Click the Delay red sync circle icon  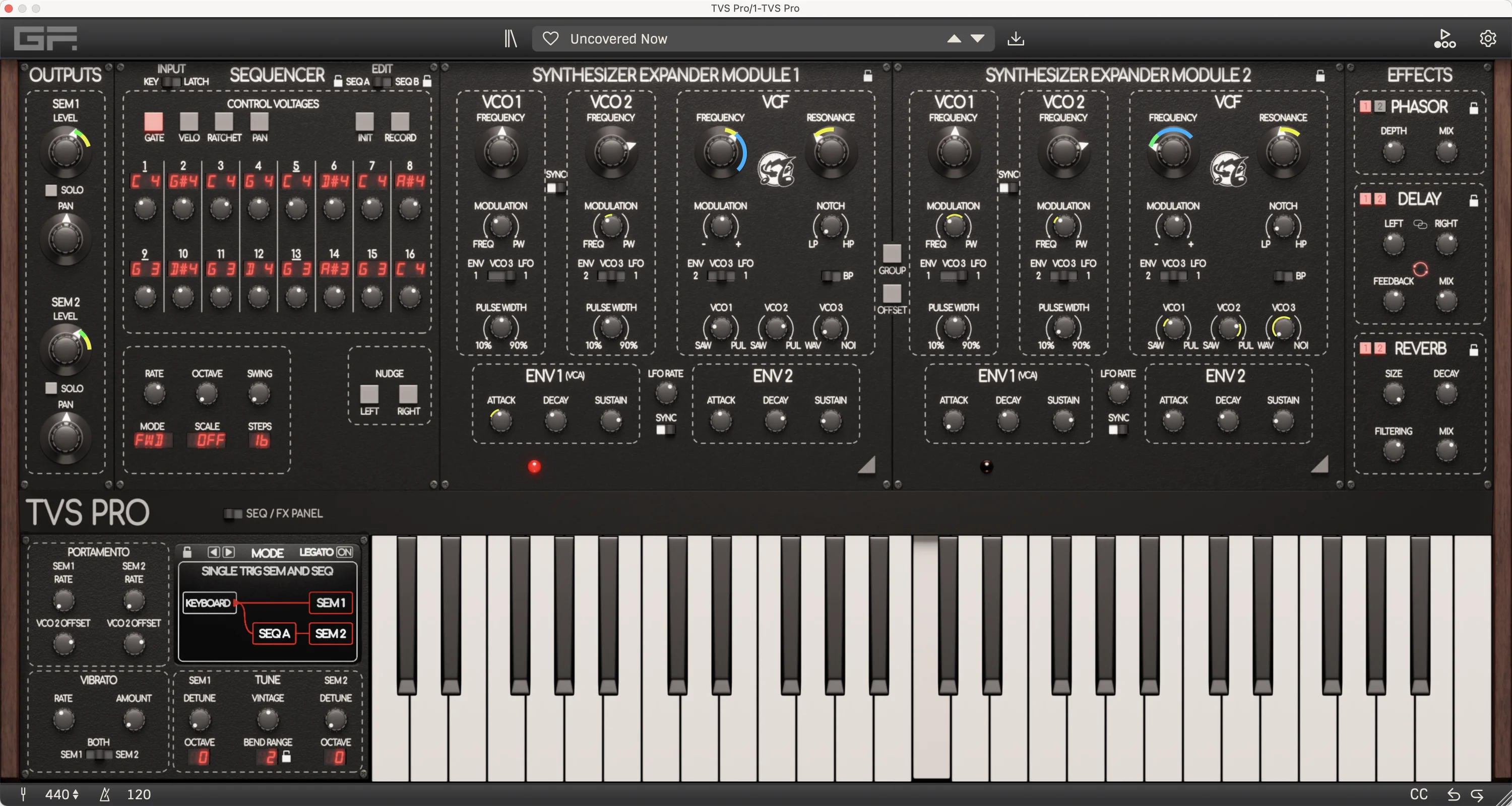1420,269
